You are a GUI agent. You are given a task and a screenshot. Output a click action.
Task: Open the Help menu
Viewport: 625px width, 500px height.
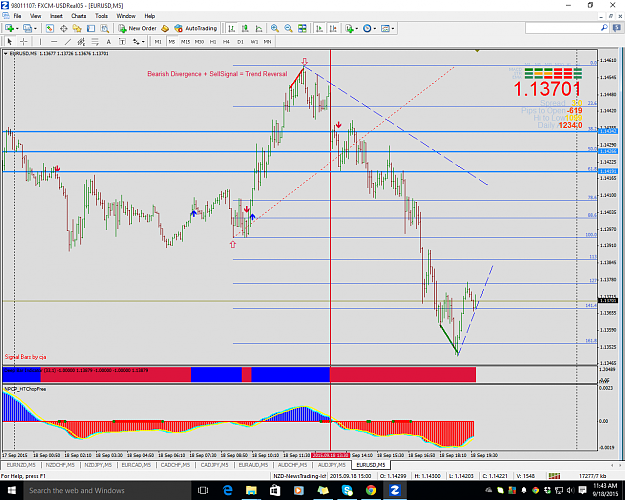pos(149,16)
